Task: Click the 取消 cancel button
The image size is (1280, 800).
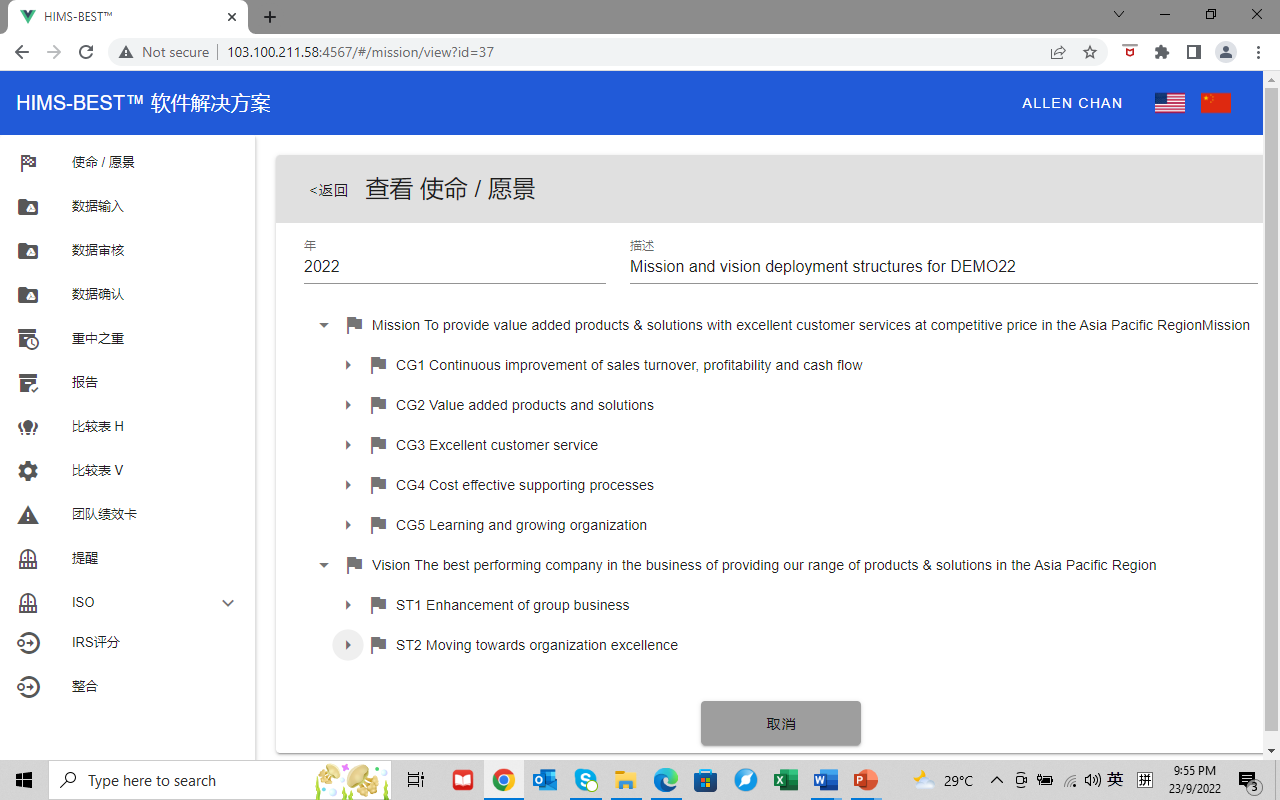Action: click(x=780, y=723)
